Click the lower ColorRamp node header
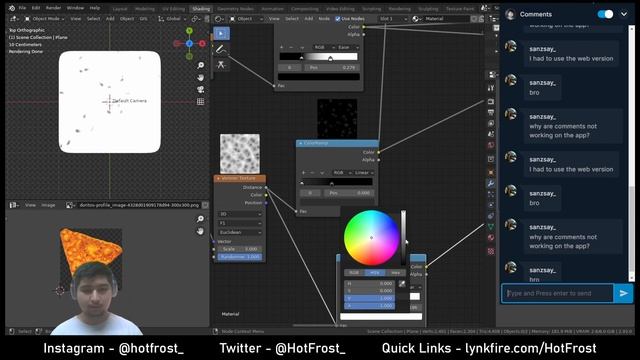Image resolution: width=640 pixels, height=360 pixels. [x=338, y=143]
